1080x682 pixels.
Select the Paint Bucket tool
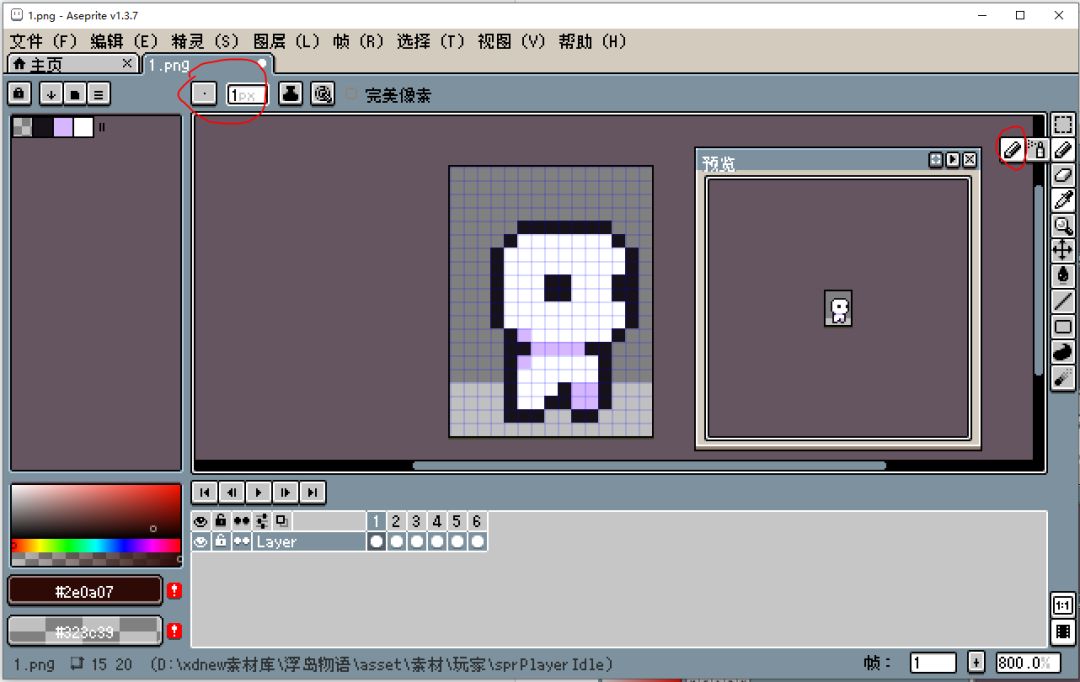pos(1063,275)
